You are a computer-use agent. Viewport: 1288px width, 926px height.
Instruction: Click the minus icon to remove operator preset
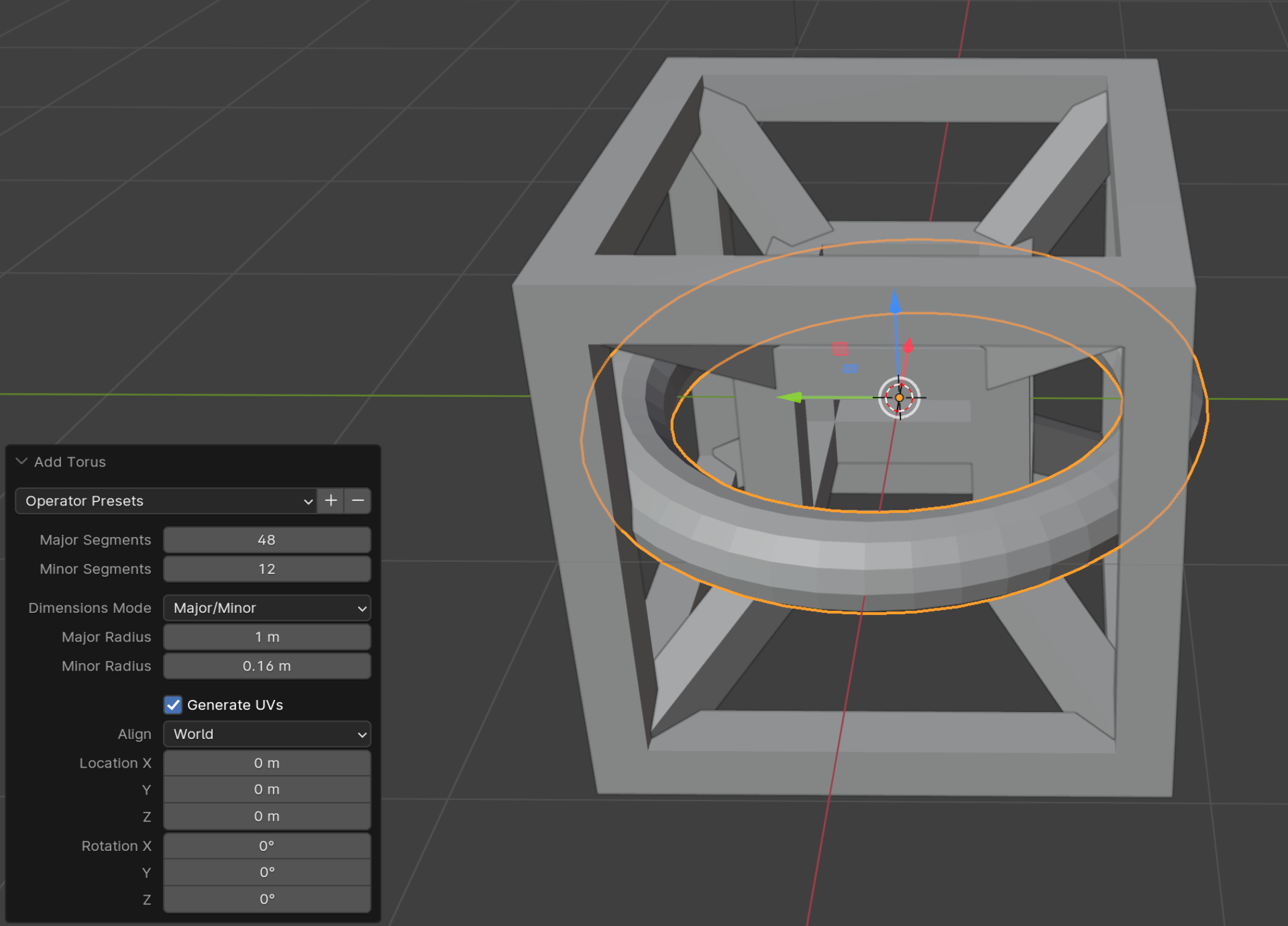click(x=358, y=501)
